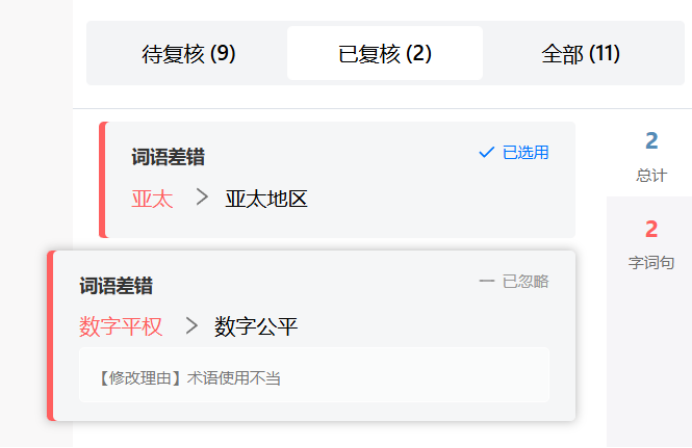Viewport: 692px width, 448px height.
Task: Select the 已复核 (2) tab
Action: click(x=385, y=54)
